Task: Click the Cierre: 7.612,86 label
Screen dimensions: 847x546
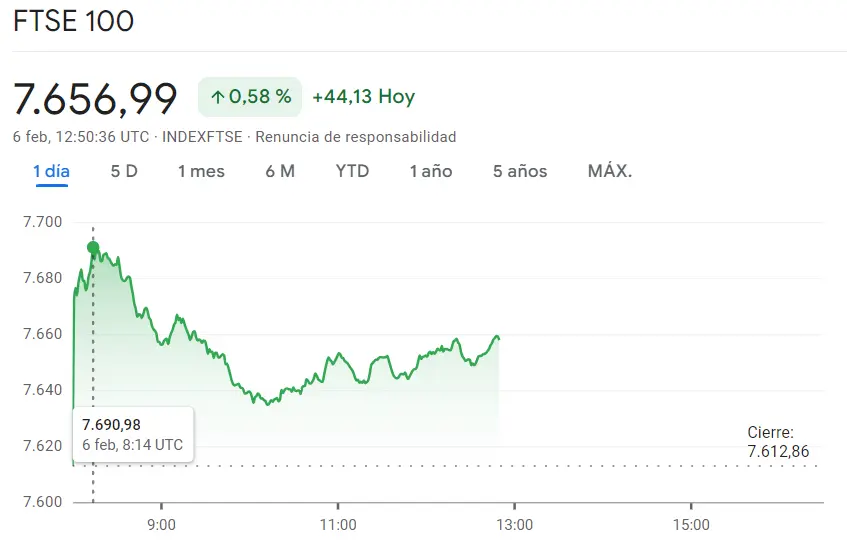Action: tap(777, 442)
